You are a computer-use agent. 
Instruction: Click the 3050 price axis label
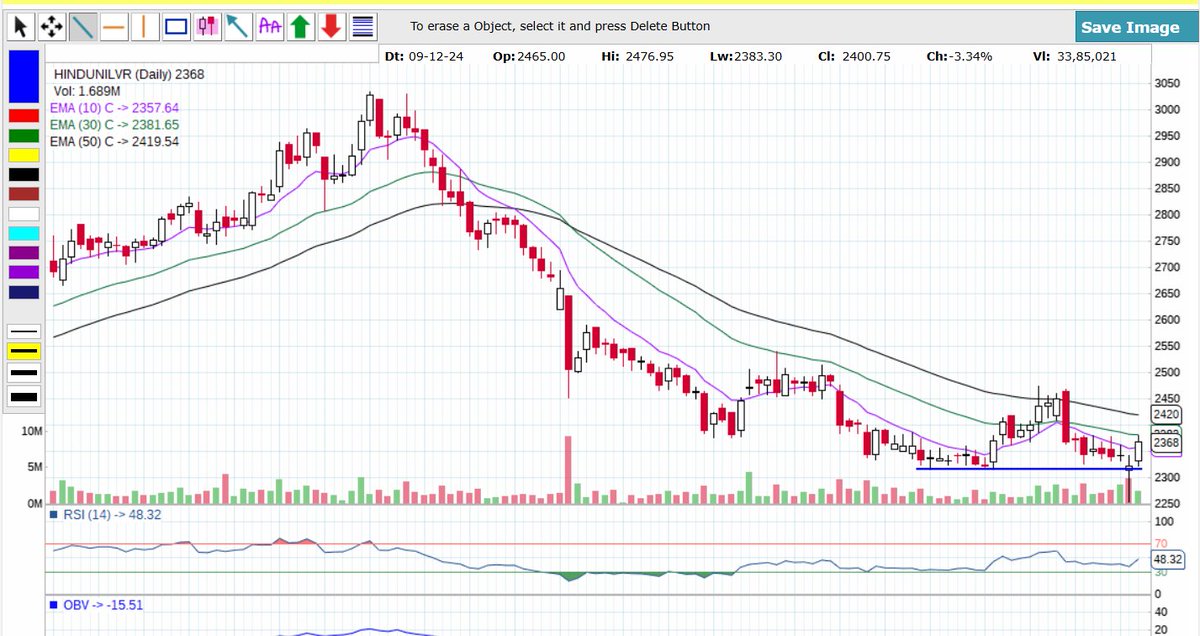click(x=1168, y=83)
